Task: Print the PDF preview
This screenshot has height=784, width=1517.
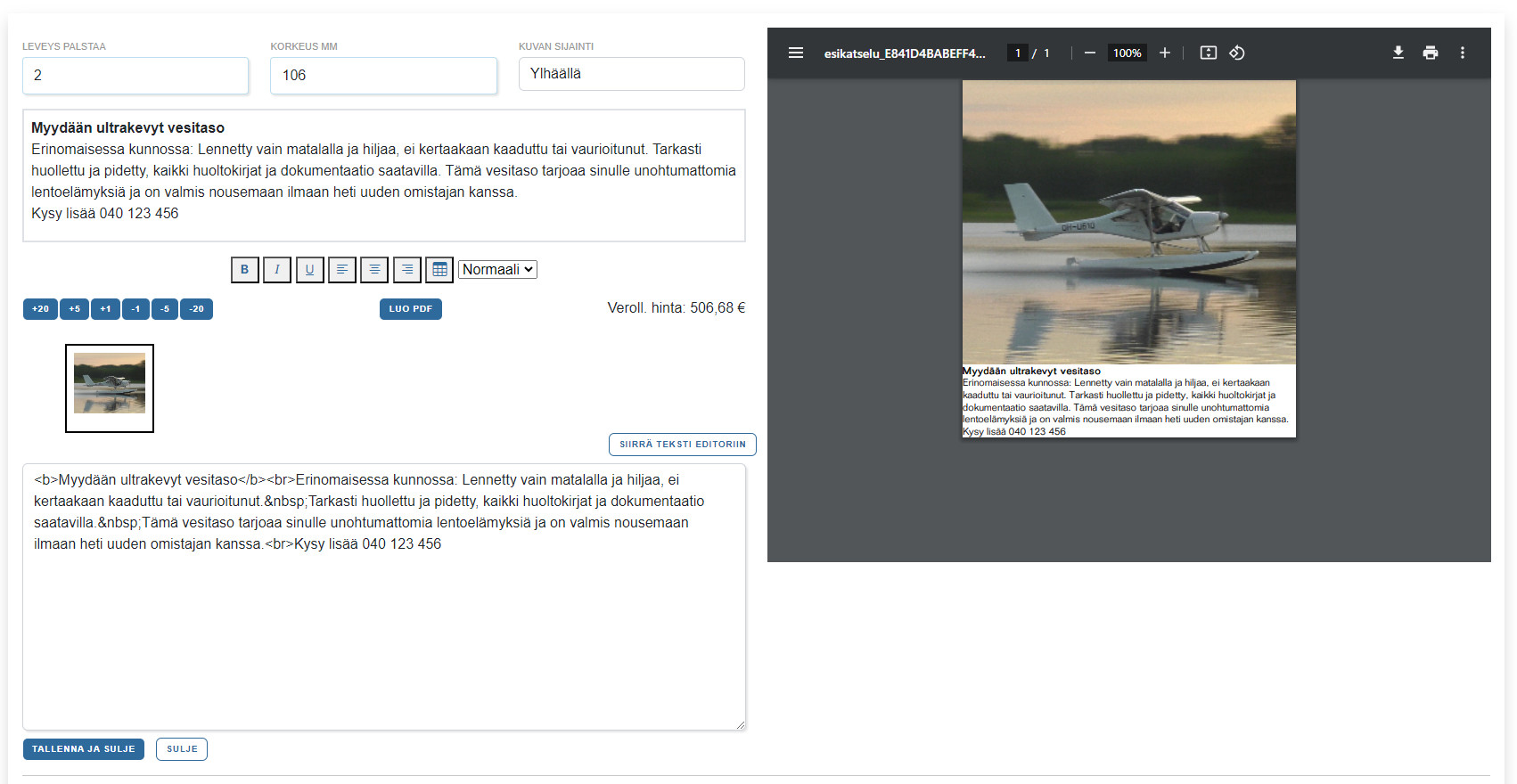Action: coord(1430,53)
